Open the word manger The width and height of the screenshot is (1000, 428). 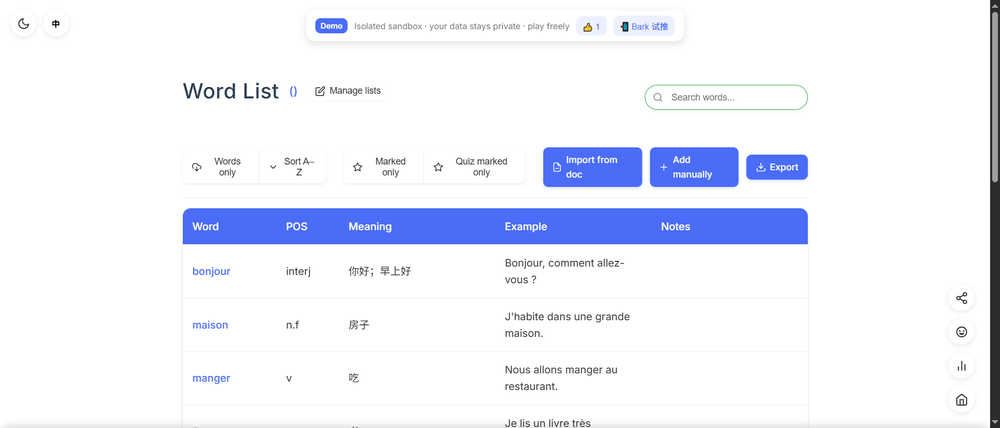tap(211, 378)
